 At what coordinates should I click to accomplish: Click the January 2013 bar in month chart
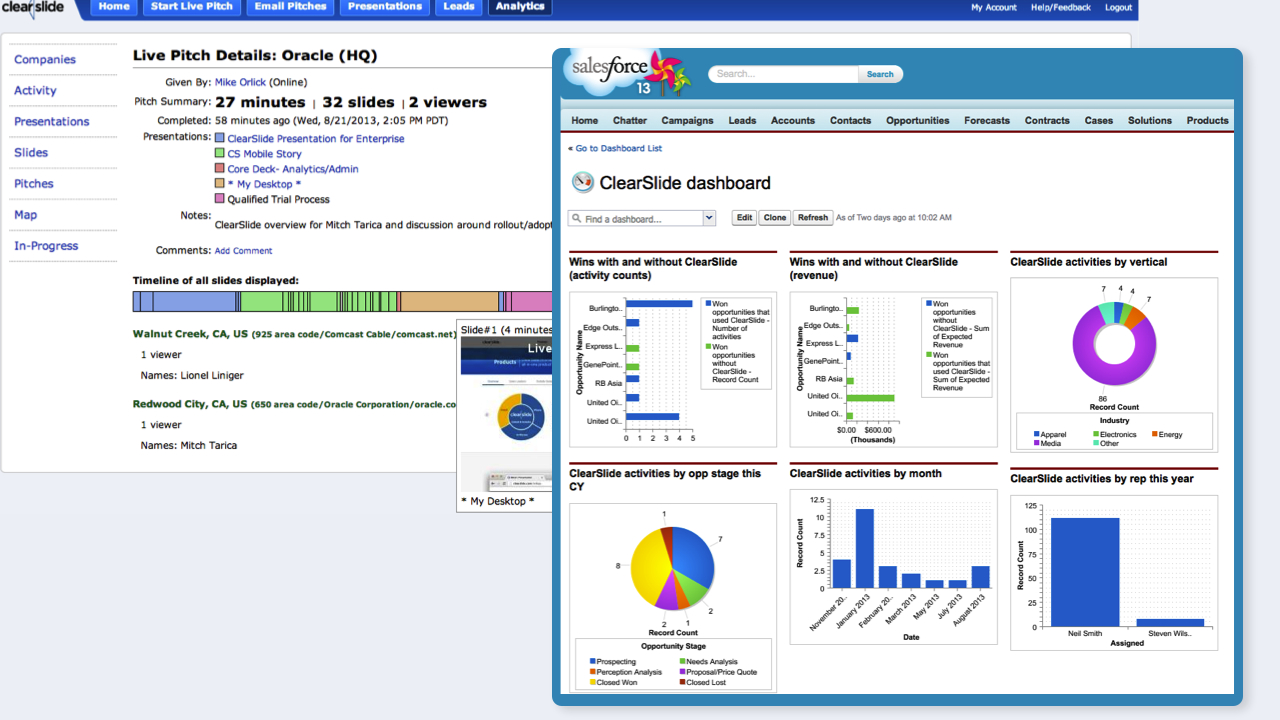pos(865,549)
